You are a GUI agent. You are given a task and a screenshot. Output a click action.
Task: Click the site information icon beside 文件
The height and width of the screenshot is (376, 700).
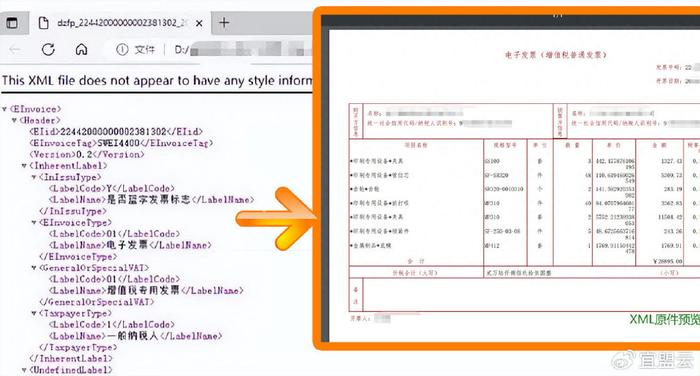pyautogui.click(x=122, y=49)
